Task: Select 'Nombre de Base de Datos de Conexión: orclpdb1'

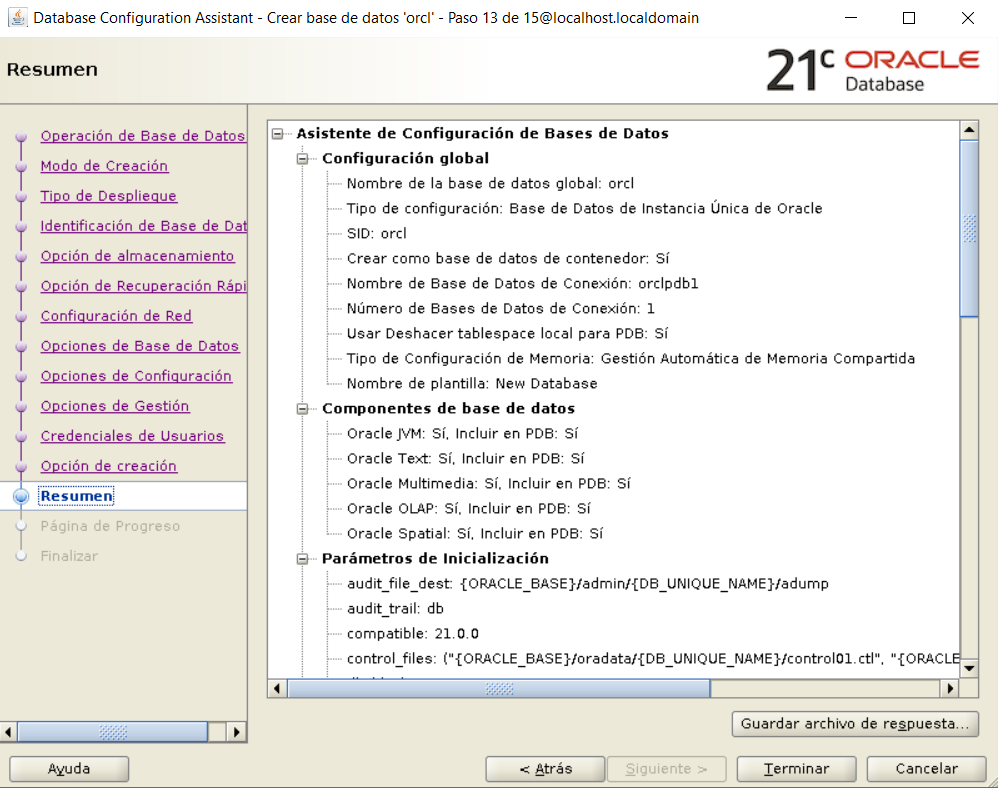Action: tap(522, 283)
